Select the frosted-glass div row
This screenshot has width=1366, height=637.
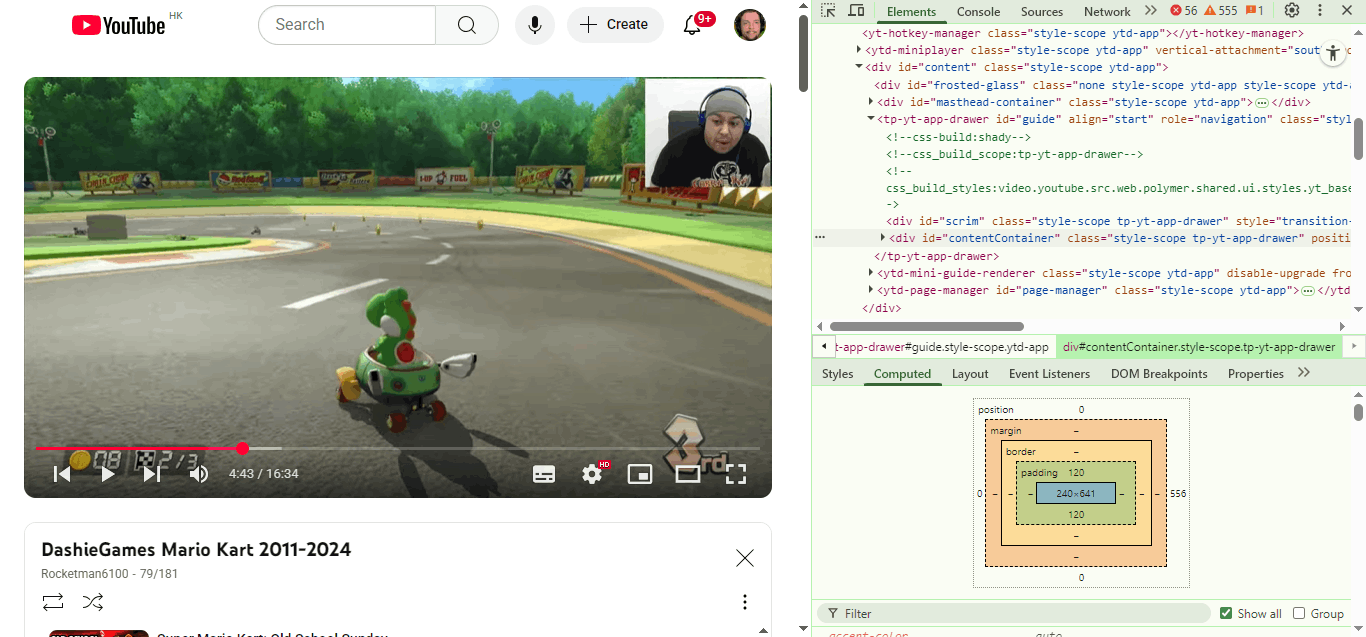click(1083, 85)
